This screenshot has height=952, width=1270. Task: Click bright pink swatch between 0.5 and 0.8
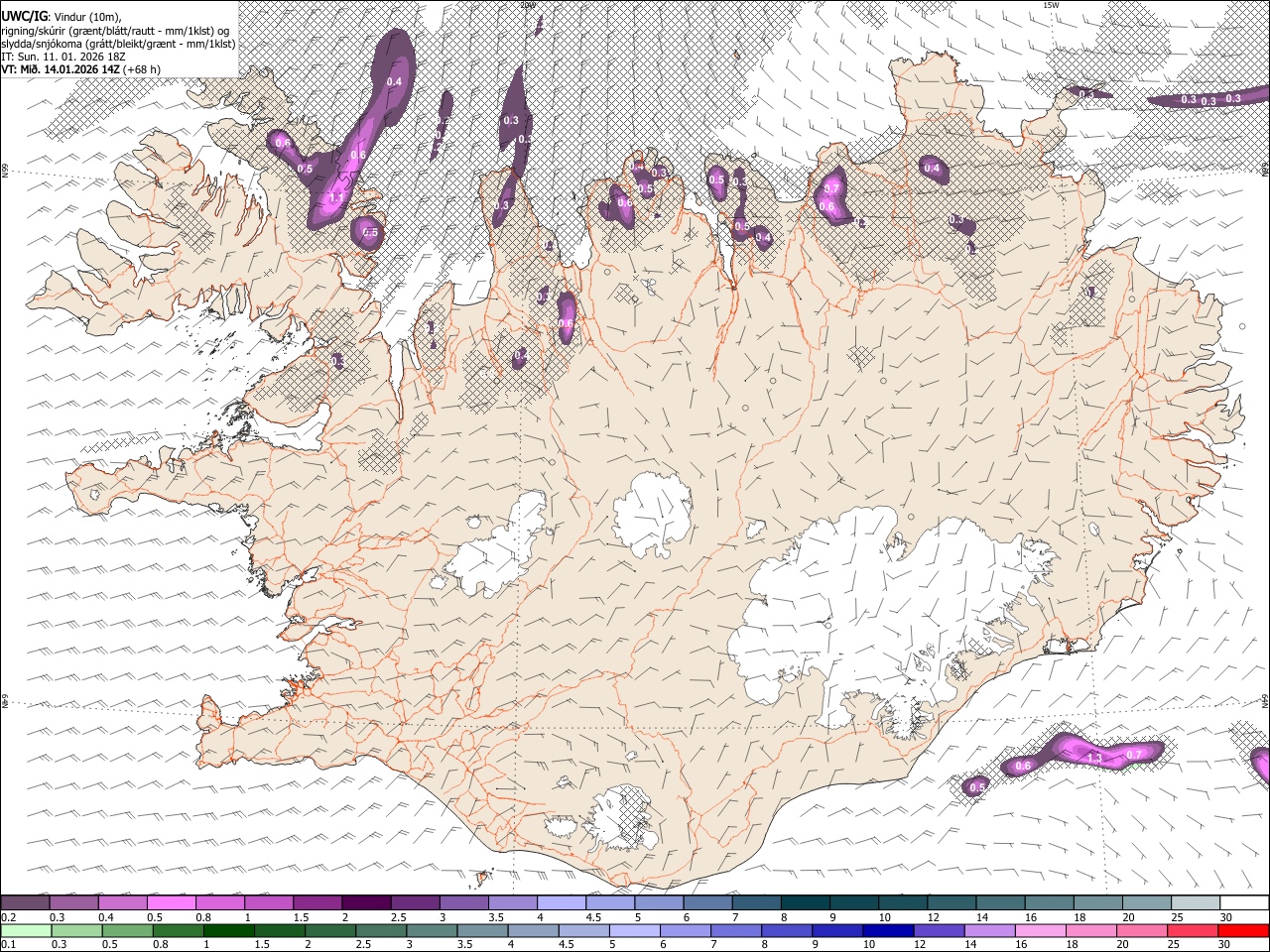click(x=171, y=902)
